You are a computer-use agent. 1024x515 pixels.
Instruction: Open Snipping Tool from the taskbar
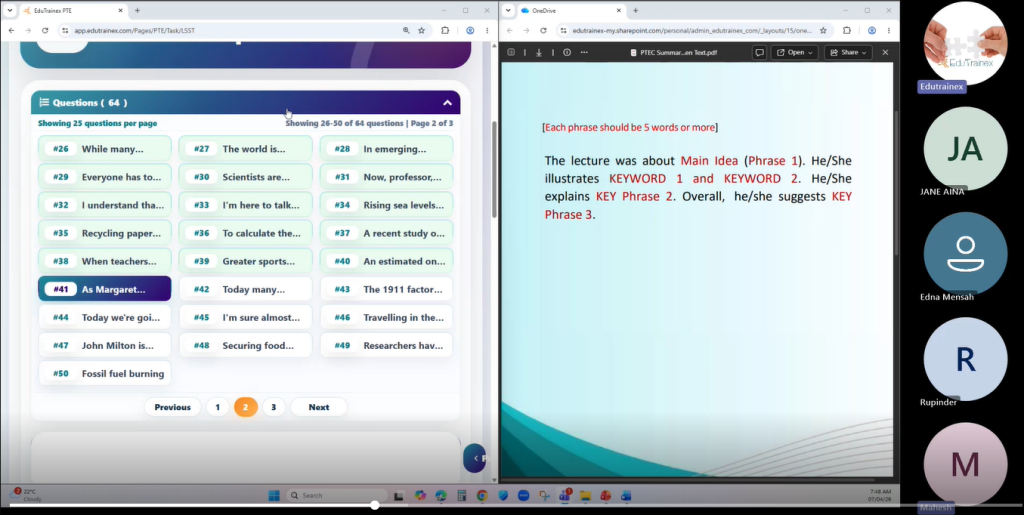pos(544,495)
